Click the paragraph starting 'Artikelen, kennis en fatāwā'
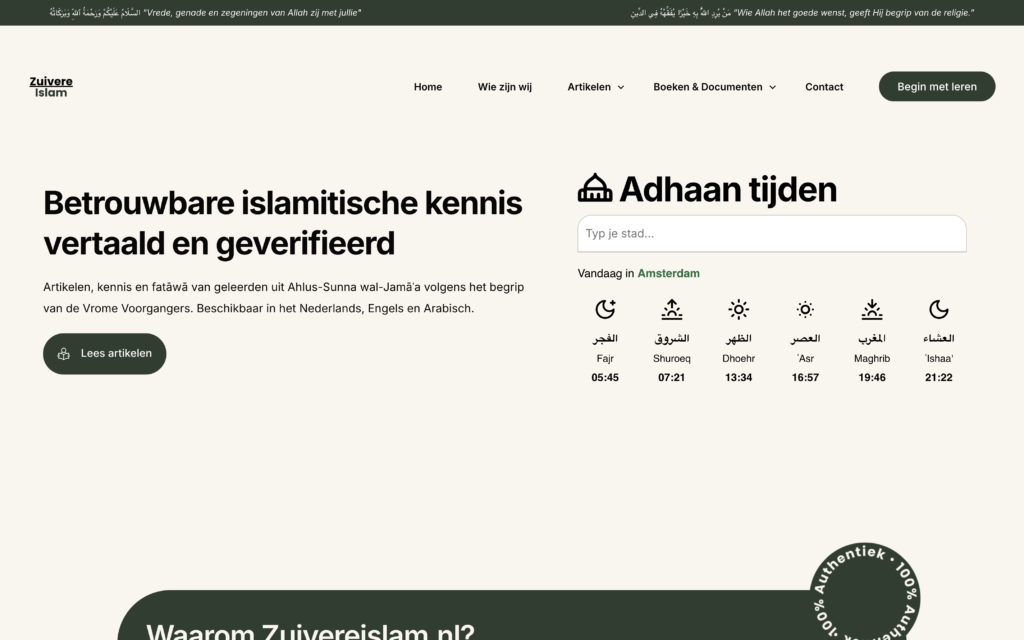1024x640 pixels. [x=283, y=298]
